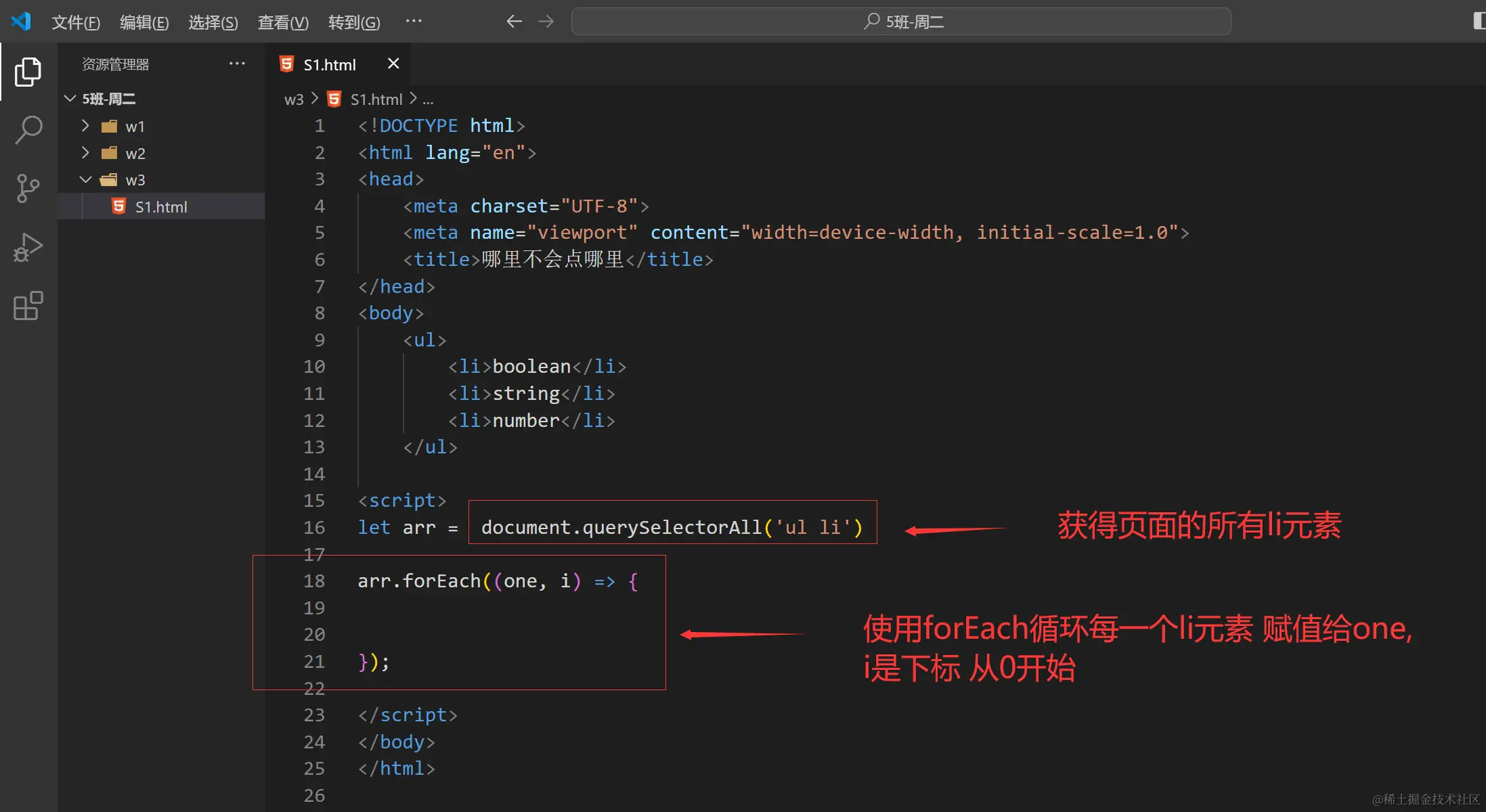The image size is (1486, 812).
Task: Open the 编辑(E) menu
Action: click(x=144, y=22)
